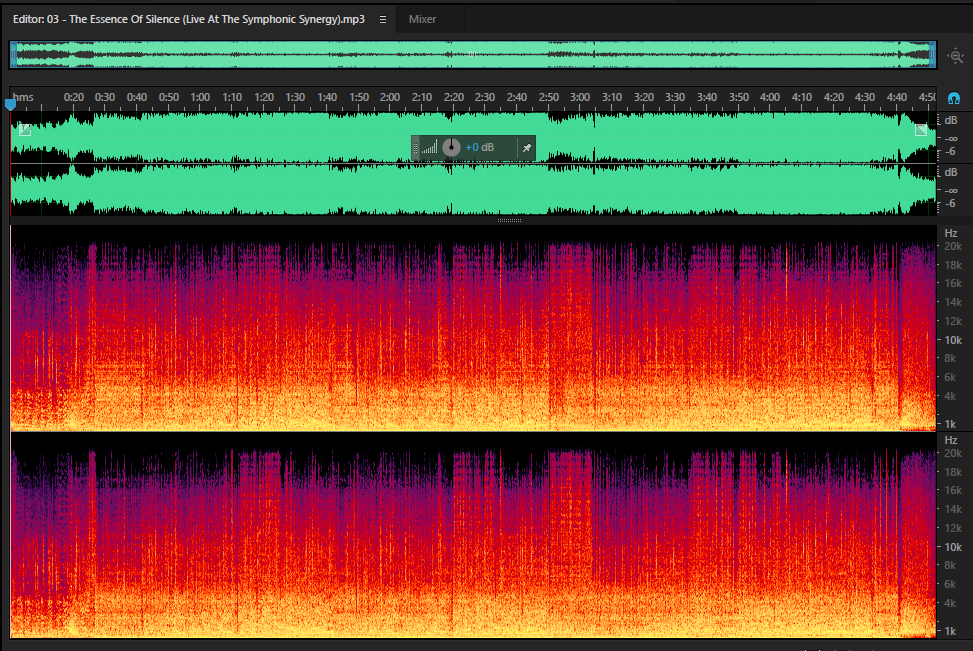Click the +0 dB gain value
This screenshot has height=651, width=973.
[x=480, y=148]
